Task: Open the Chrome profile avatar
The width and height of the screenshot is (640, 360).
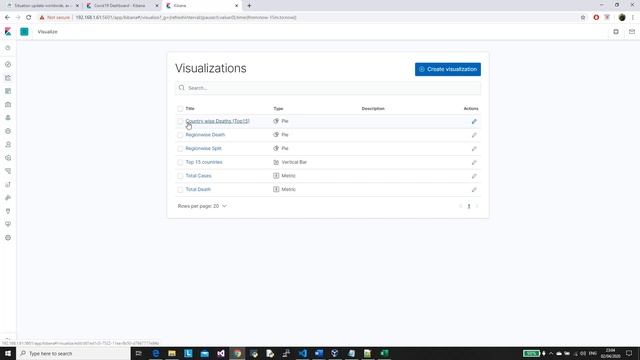Action: tap(622, 18)
